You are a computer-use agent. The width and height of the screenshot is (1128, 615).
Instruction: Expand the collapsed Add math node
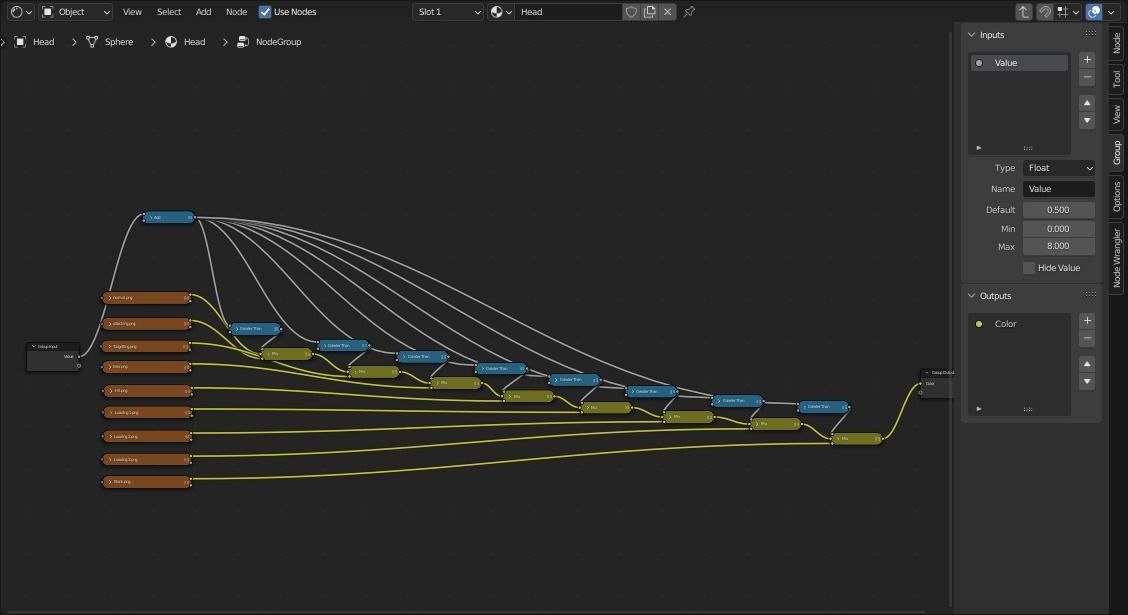point(150,217)
